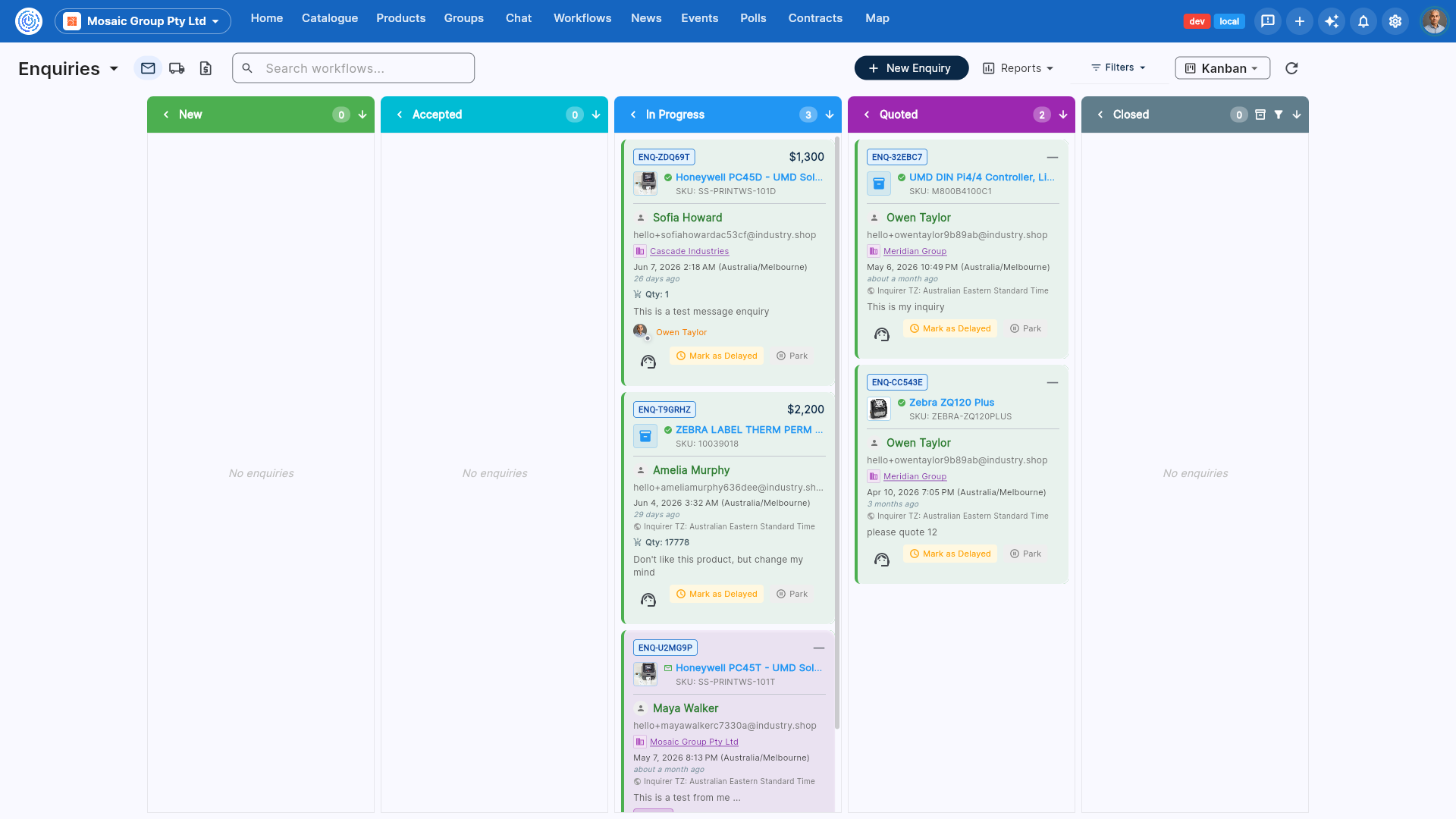Click the filter funnel icon in Closed column

[x=1279, y=115]
